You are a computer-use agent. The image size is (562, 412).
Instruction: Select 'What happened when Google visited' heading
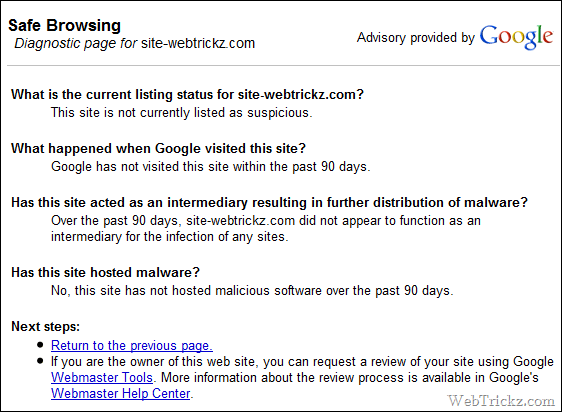[158, 148]
